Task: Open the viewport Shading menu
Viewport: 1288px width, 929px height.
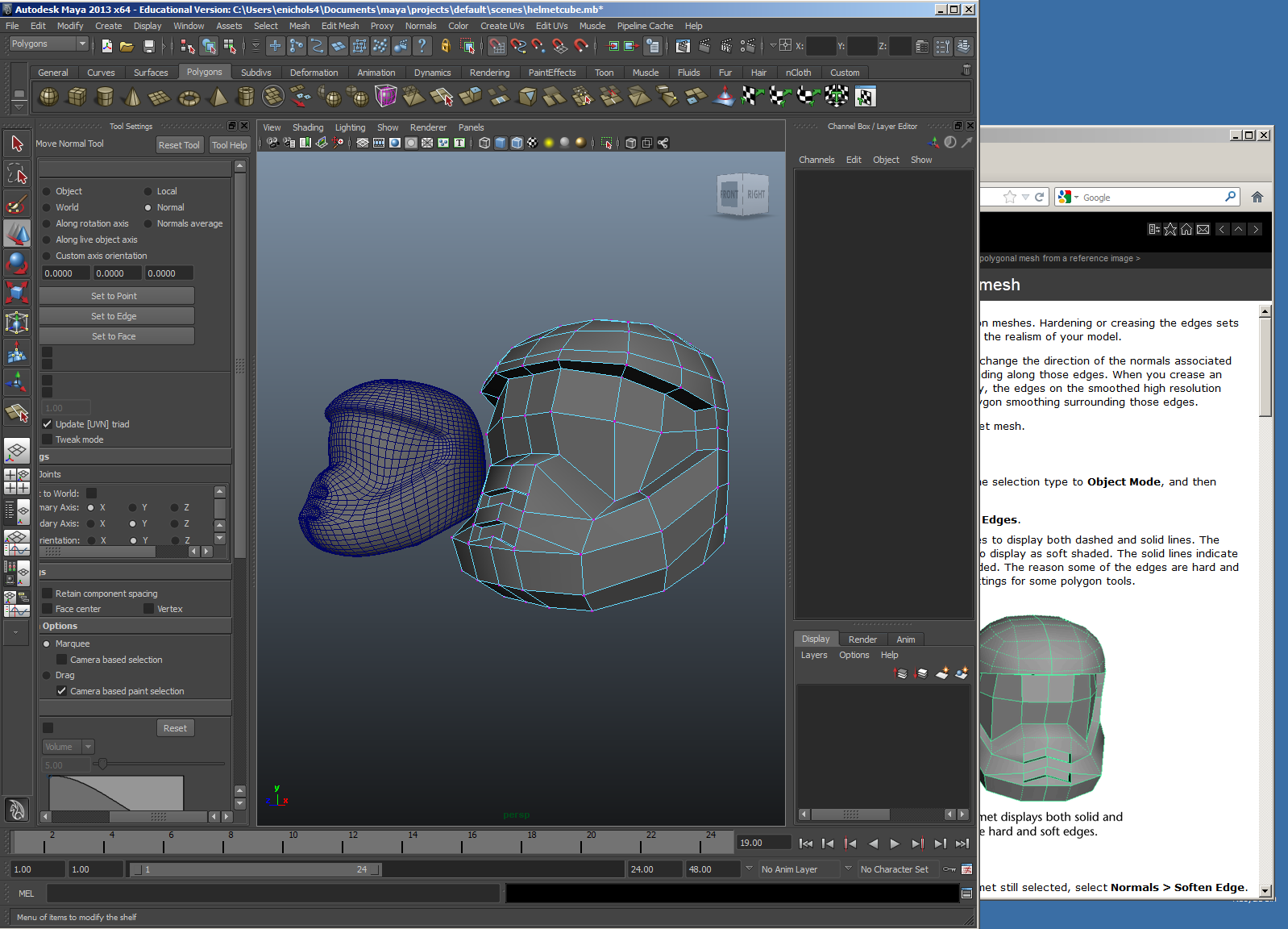Action: click(x=308, y=127)
